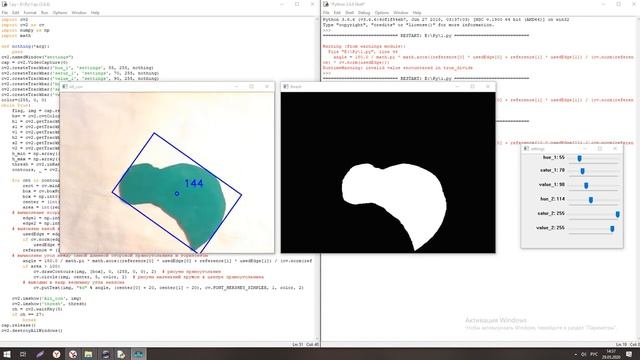Click the IDLE editor window title icon
This screenshot has width=640, height=360.
(x=4, y=4)
